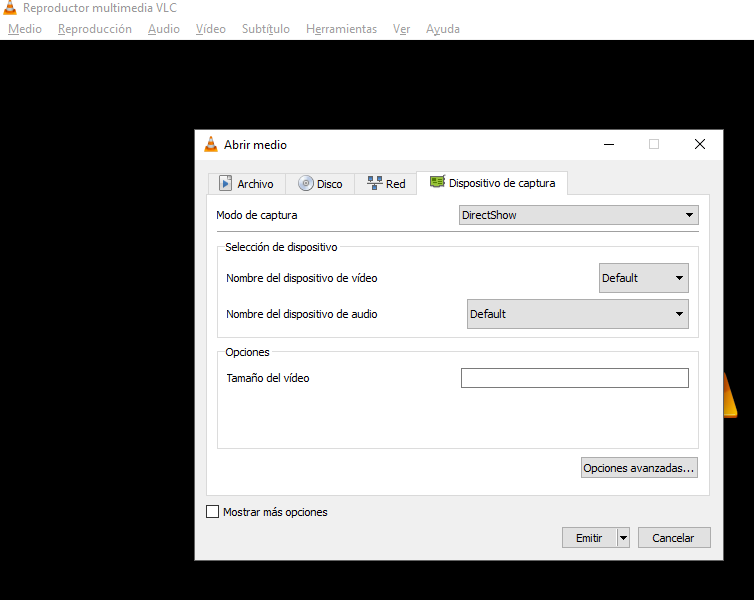Switch to the Red tab
This screenshot has height=600, width=754.
(386, 184)
